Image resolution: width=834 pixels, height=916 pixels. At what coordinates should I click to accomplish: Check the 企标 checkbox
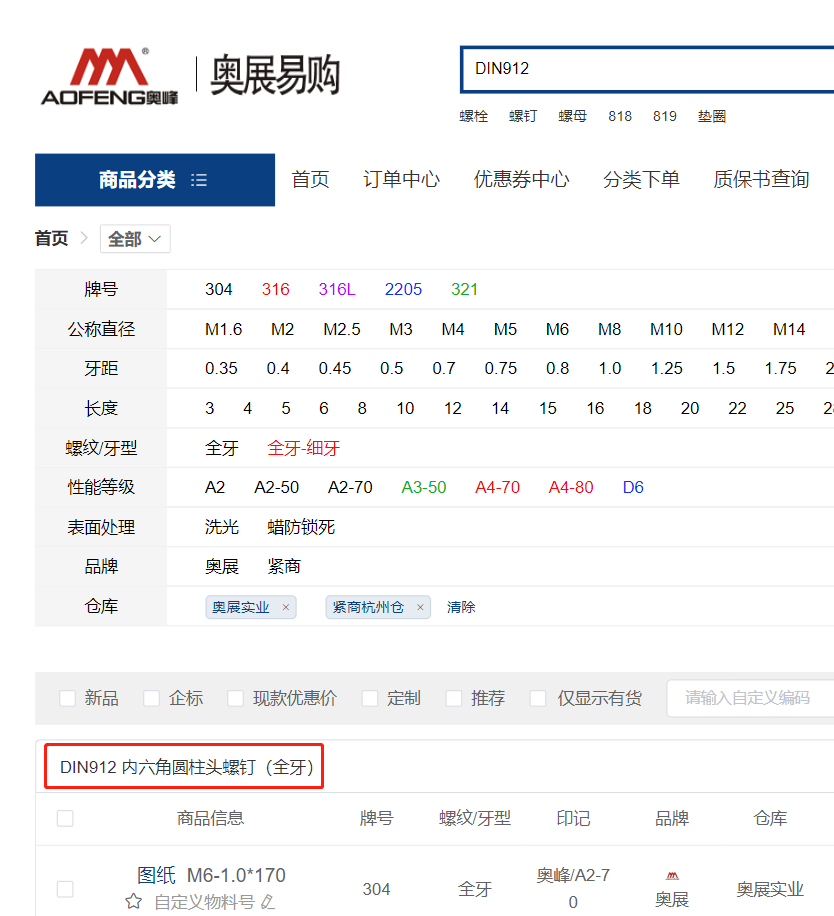[152, 698]
